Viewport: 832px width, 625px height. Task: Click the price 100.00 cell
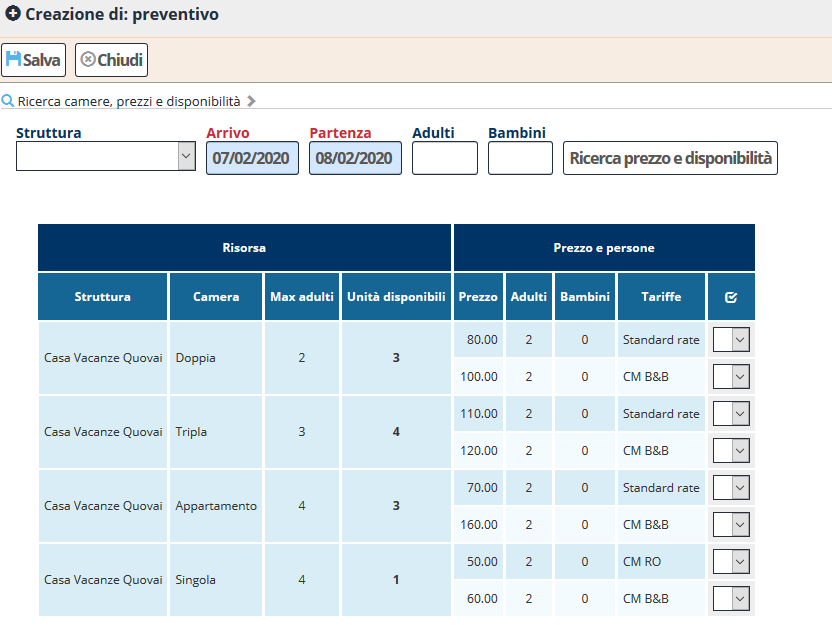[478, 377]
